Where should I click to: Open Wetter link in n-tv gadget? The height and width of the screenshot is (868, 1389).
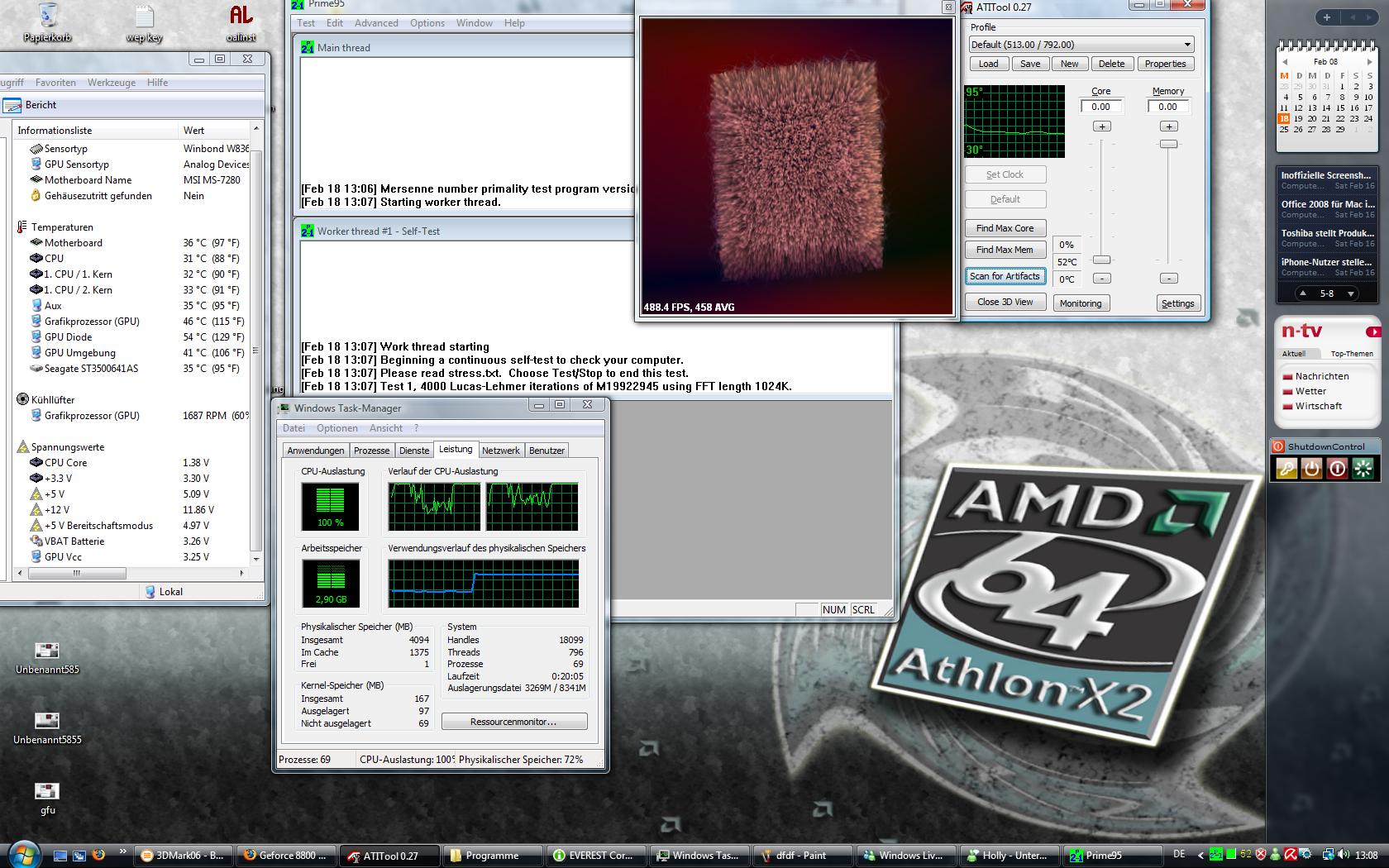click(1310, 391)
